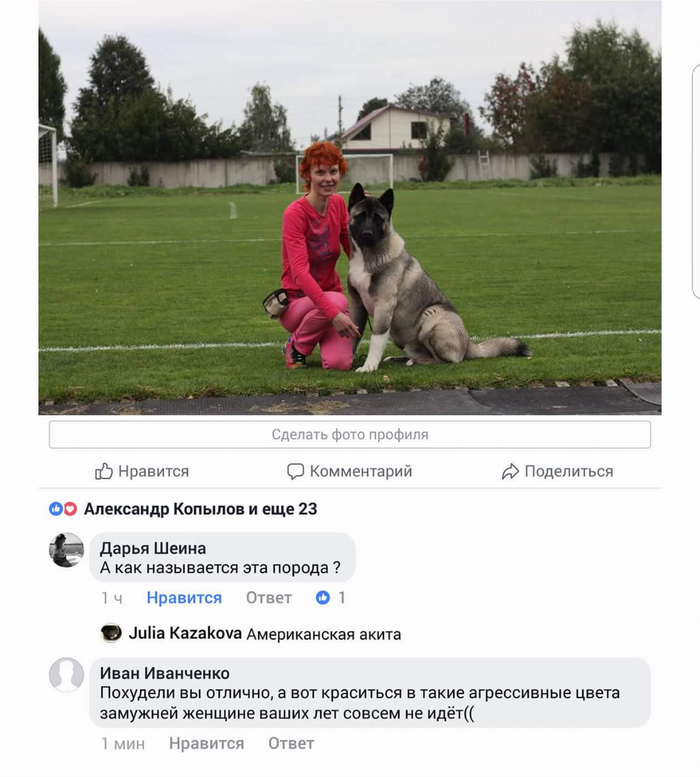Reply to Дарья Шеина's comment via Ответ
Image resolution: width=700 pixels, height=777 pixels.
pyautogui.click(x=269, y=598)
